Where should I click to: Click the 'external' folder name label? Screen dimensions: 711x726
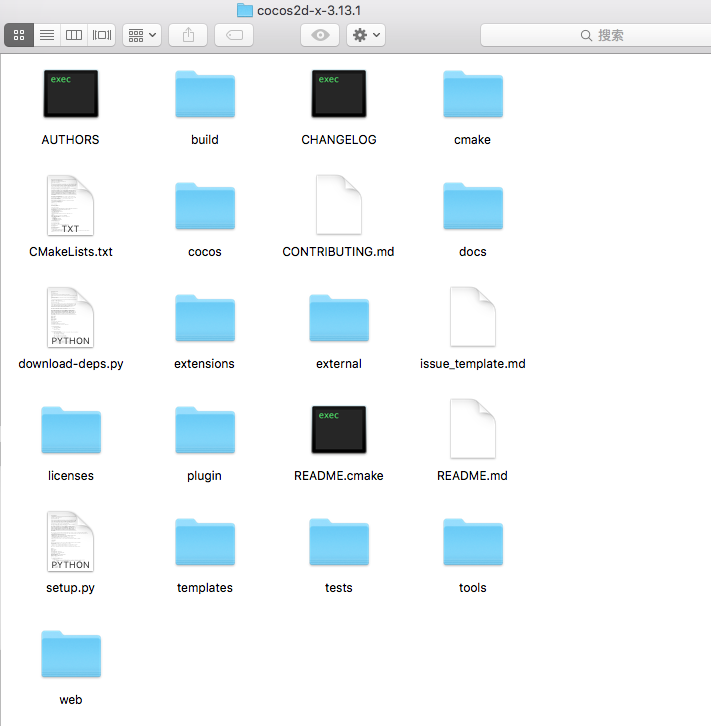[x=339, y=364]
